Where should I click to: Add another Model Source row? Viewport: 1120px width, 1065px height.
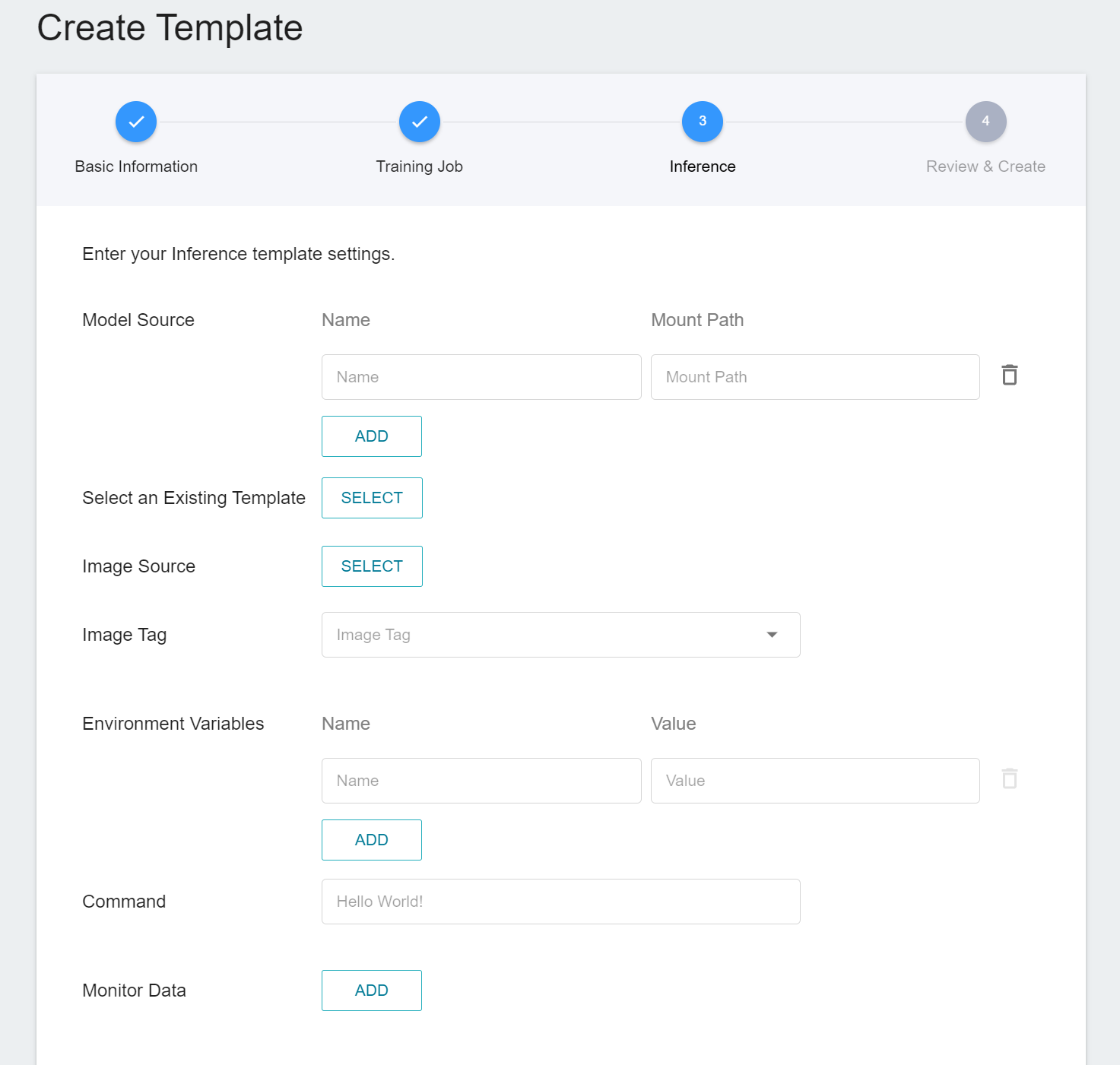[372, 436]
